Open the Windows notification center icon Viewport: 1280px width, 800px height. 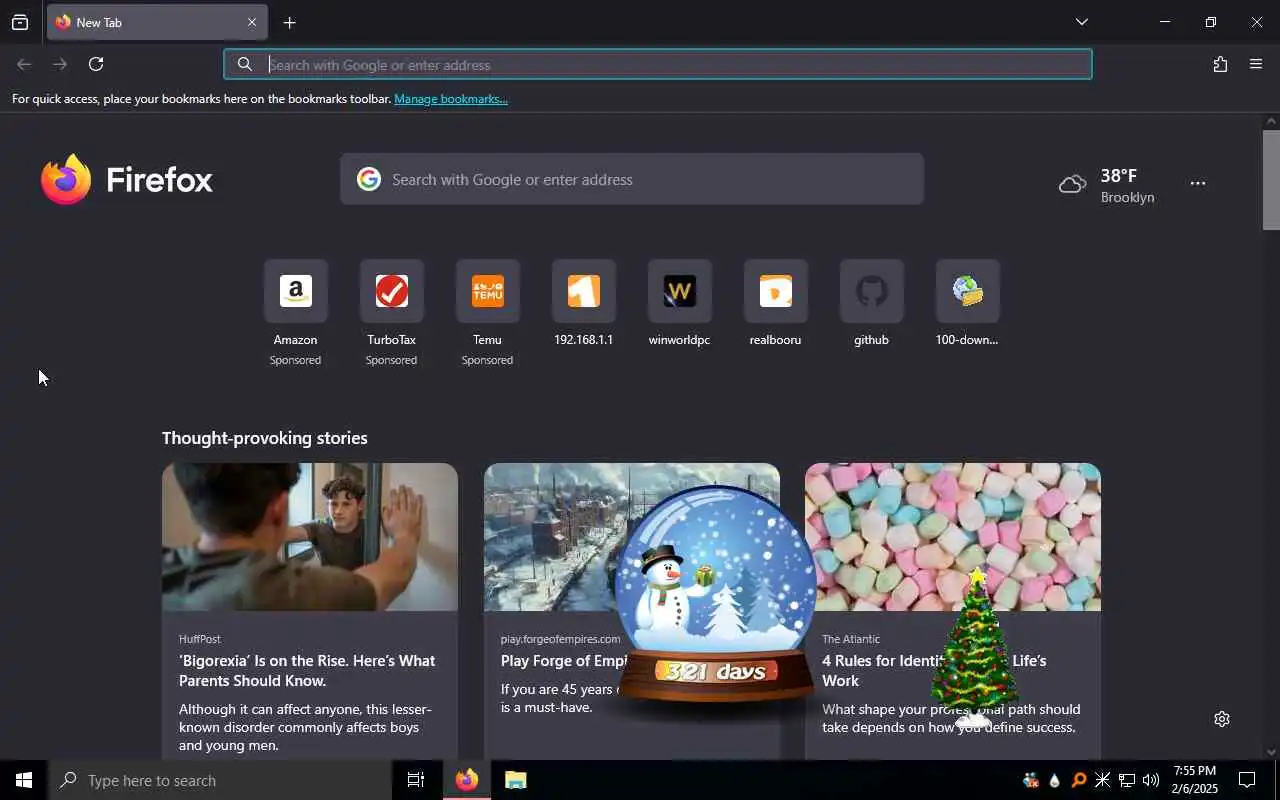(1247, 780)
